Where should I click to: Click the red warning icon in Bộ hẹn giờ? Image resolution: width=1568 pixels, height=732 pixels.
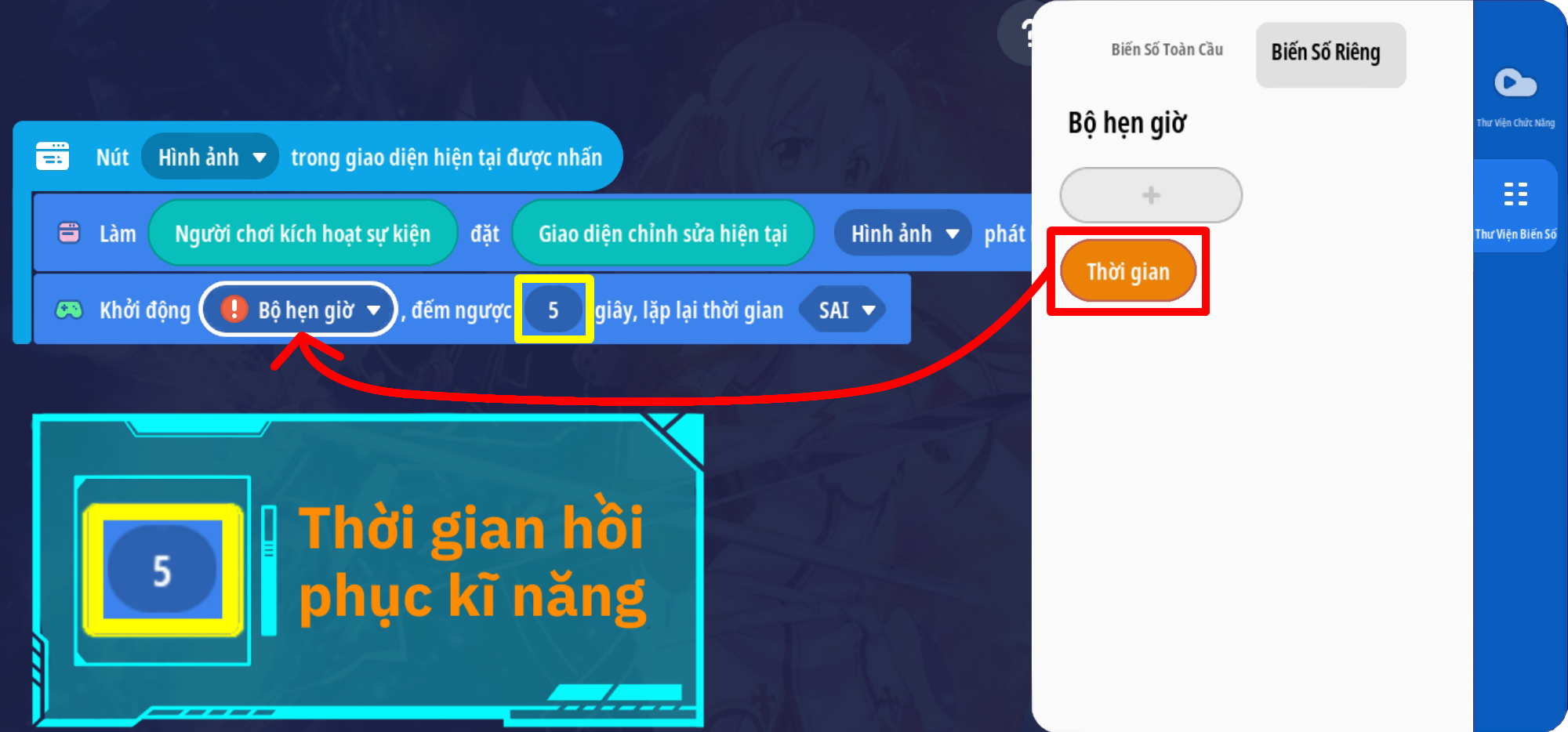(234, 309)
